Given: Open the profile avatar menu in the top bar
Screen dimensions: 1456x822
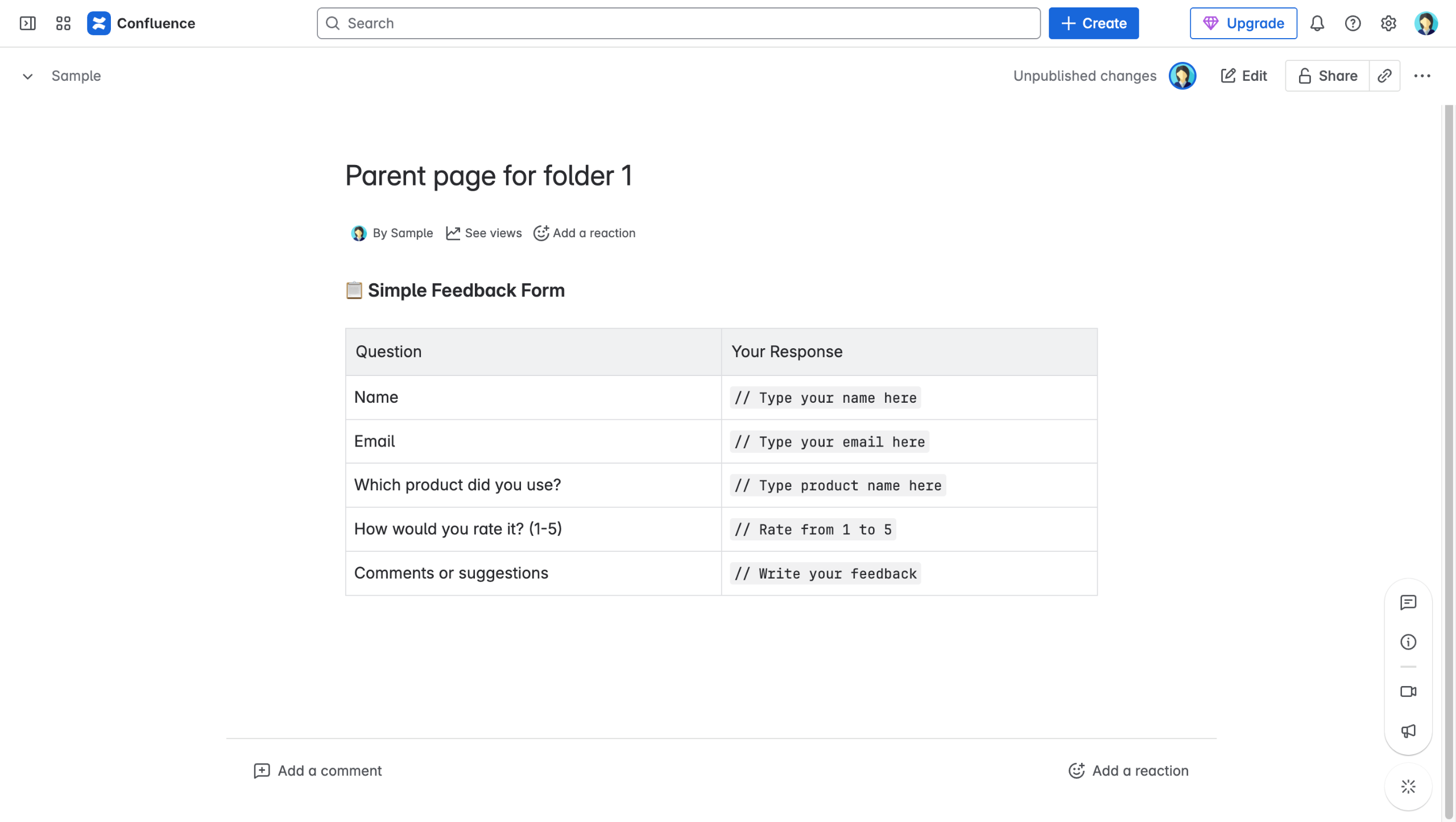Looking at the screenshot, I should [1426, 23].
